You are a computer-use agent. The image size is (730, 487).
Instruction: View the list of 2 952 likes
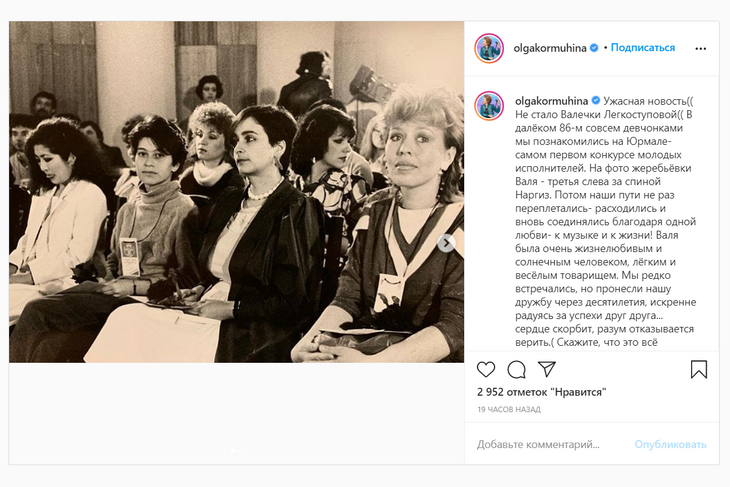541,392
